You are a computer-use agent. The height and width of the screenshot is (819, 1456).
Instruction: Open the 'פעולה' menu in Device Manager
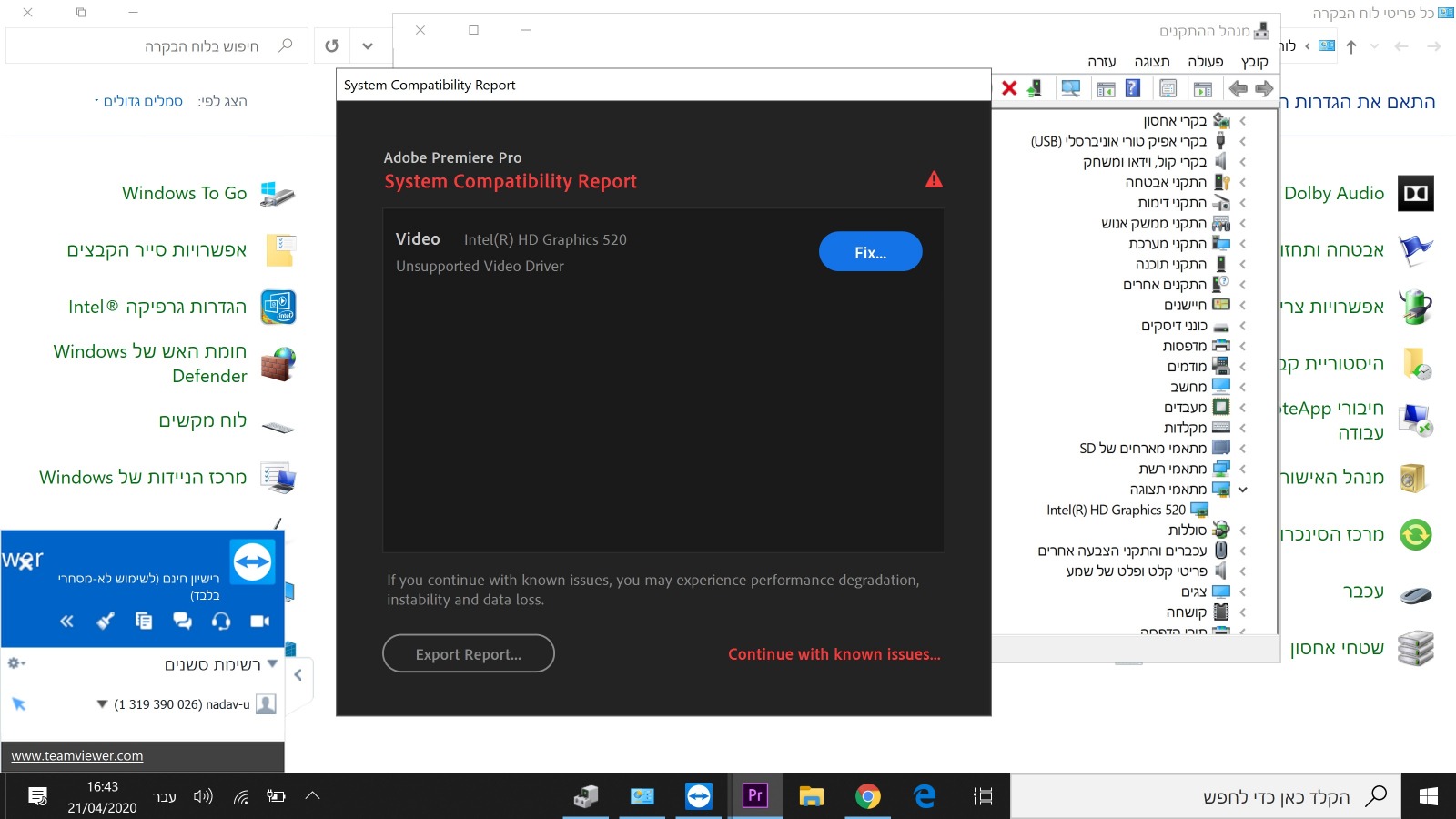[1206, 62]
